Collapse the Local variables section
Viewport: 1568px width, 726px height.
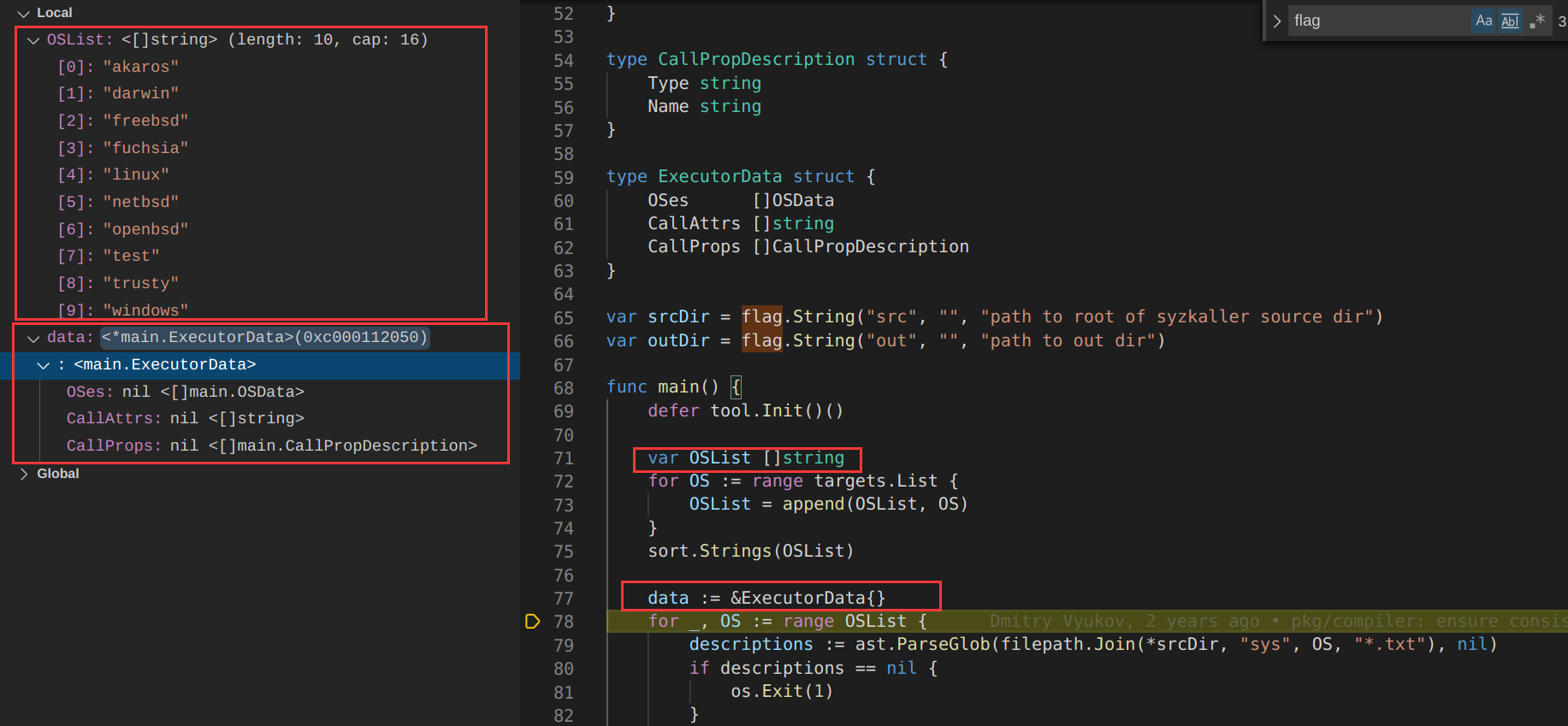coord(23,13)
